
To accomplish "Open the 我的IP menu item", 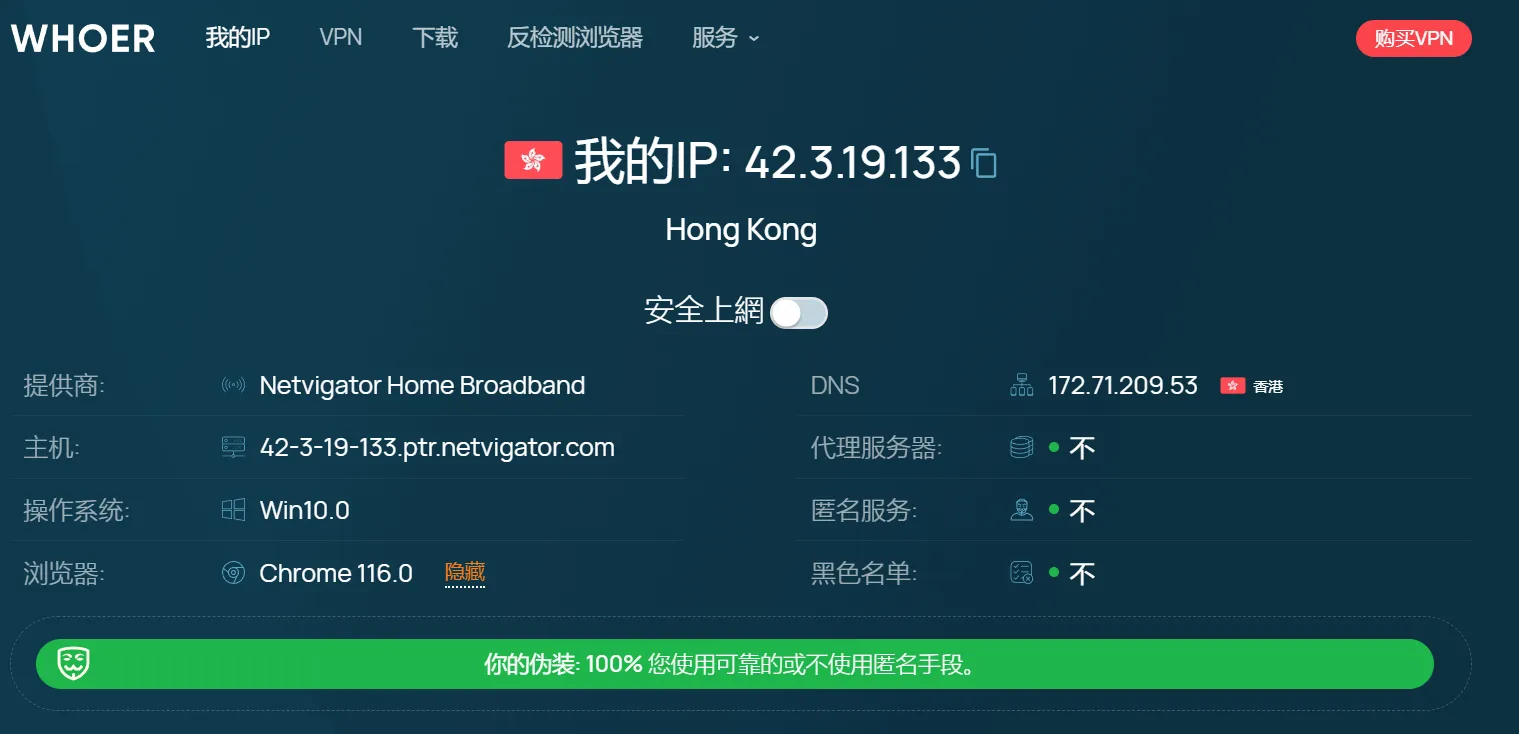I will pos(238,38).
